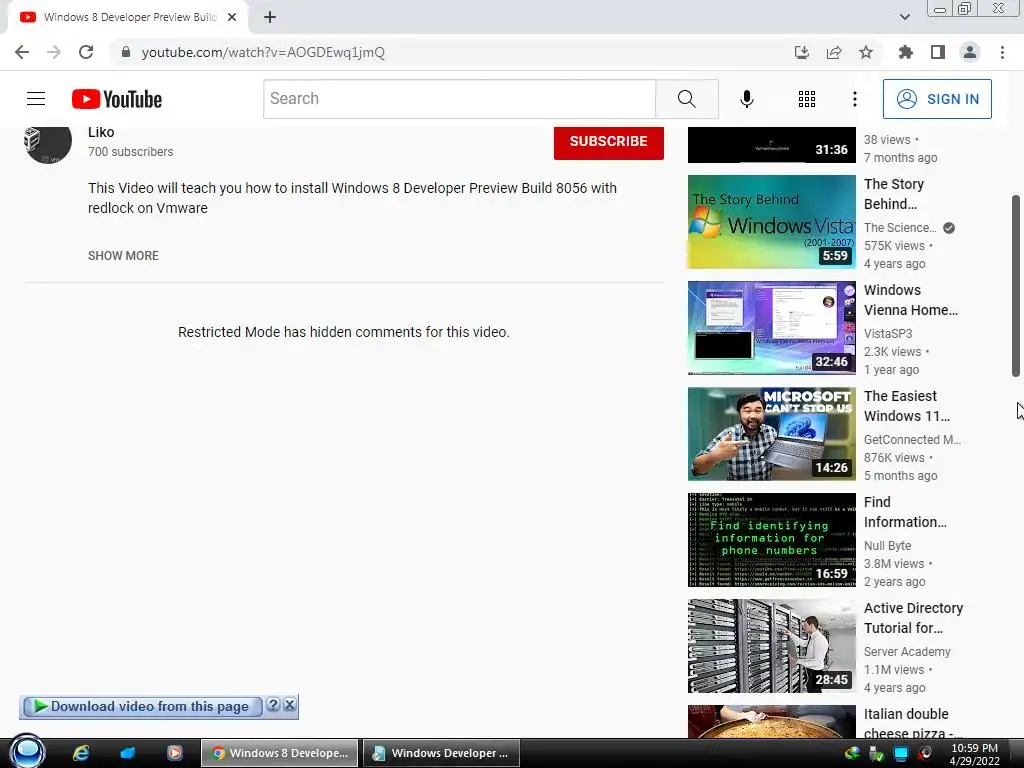Open the 31:36 video thumbnail
Viewport: 1024px width, 768px height.
coord(771,145)
